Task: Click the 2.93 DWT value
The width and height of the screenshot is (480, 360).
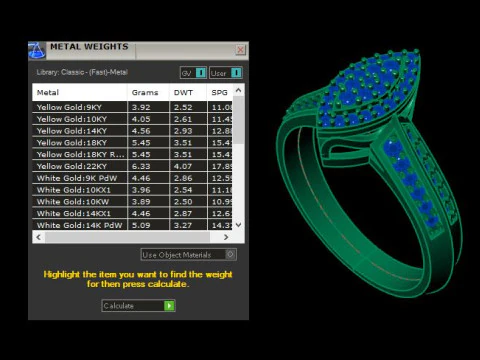Action: (183, 131)
